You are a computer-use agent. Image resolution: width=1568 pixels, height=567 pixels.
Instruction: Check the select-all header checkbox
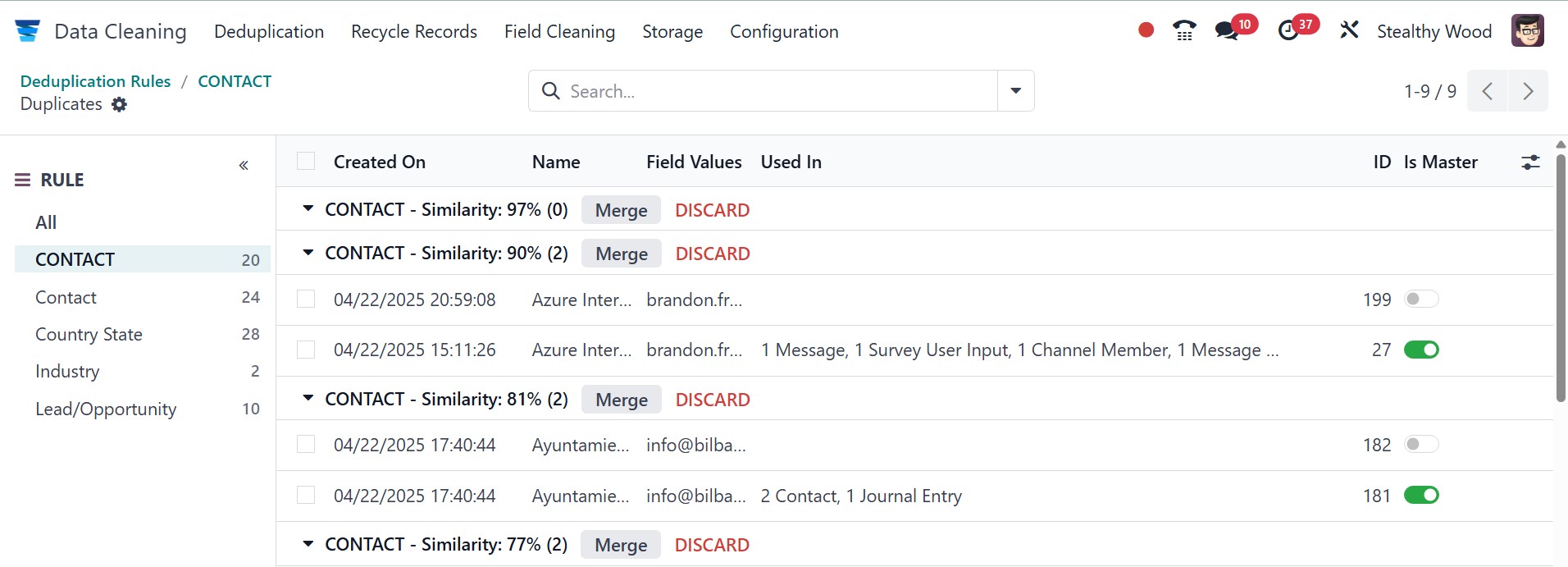[x=306, y=162]
